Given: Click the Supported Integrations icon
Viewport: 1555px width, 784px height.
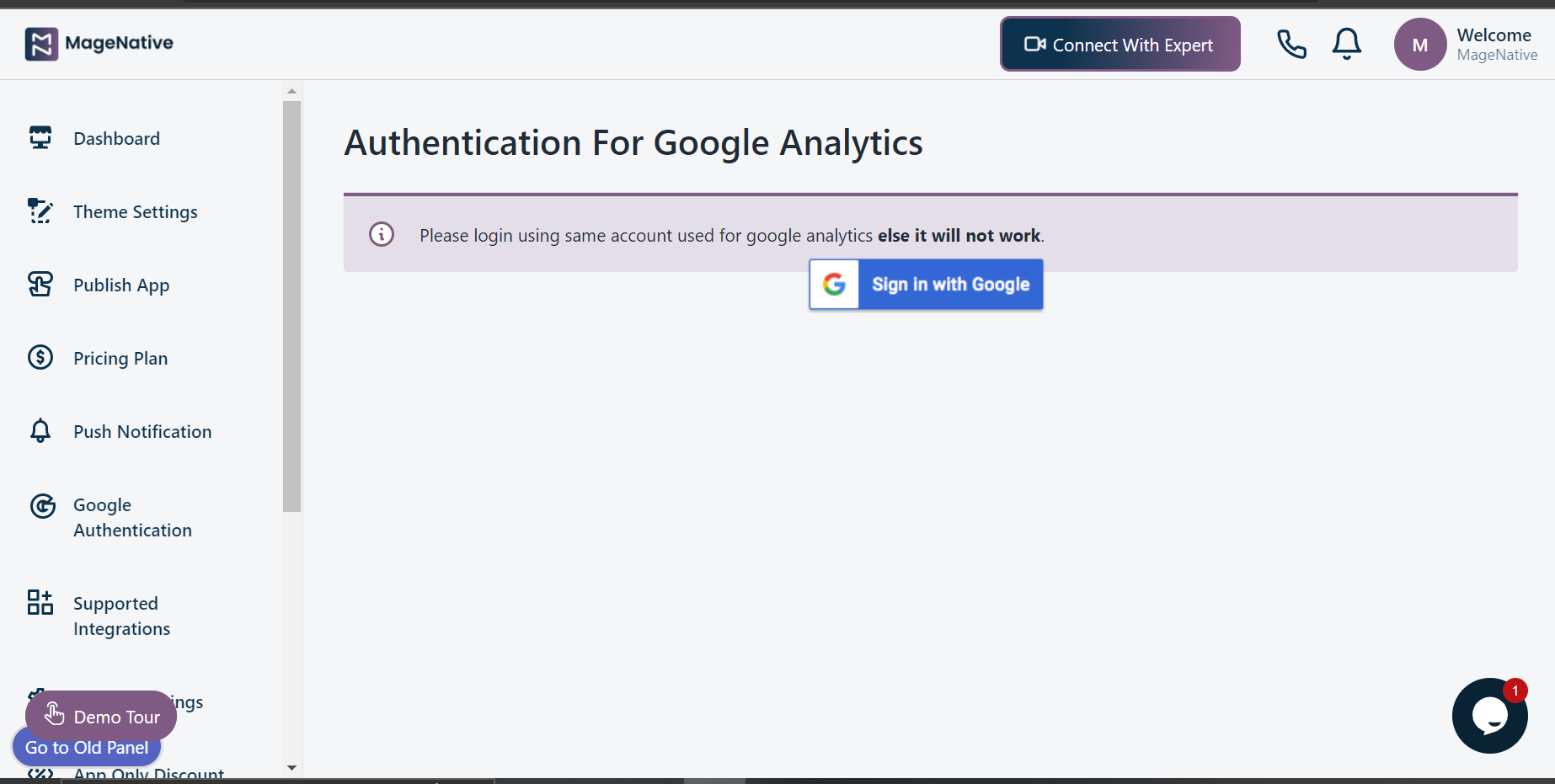Looking at the screenshot, I should point(40,602).
